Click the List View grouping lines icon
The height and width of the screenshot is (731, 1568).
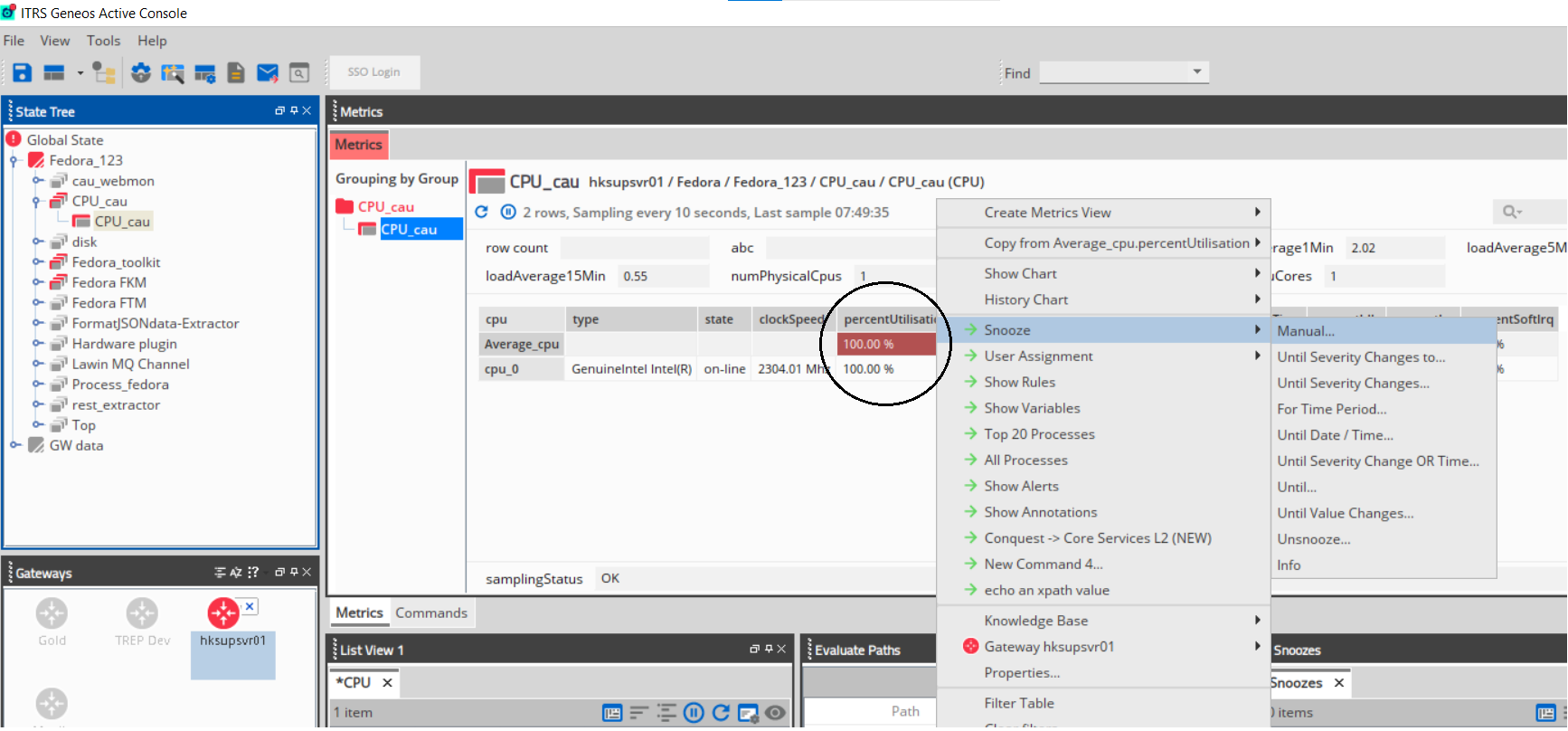(x=666, y=713)
